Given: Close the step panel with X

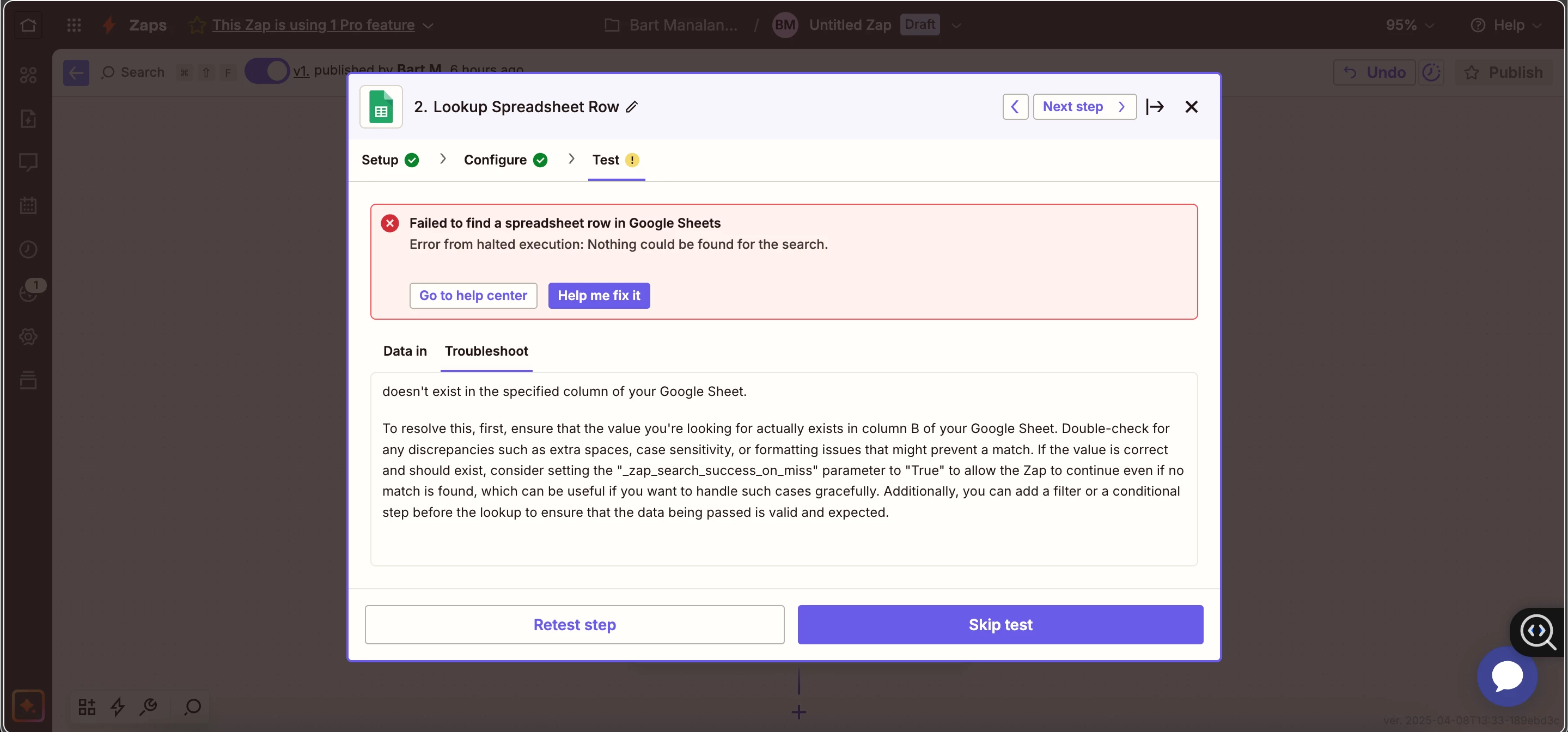Looking at the screenshot, I should [1191, 107].
